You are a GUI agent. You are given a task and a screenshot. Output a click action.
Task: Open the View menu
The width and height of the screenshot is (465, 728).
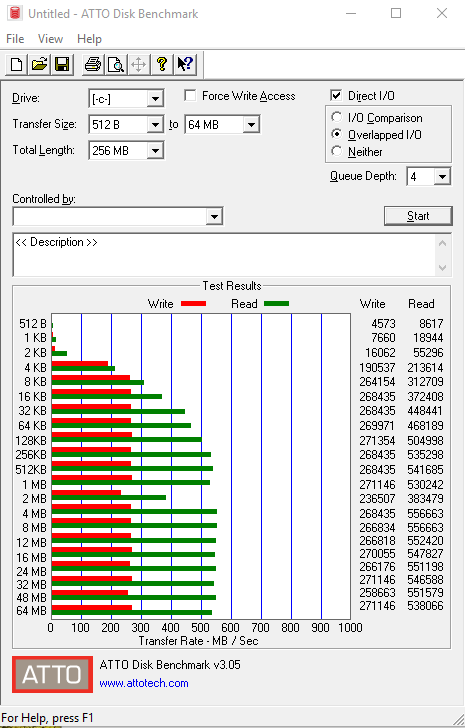click(x=50, y=39)
